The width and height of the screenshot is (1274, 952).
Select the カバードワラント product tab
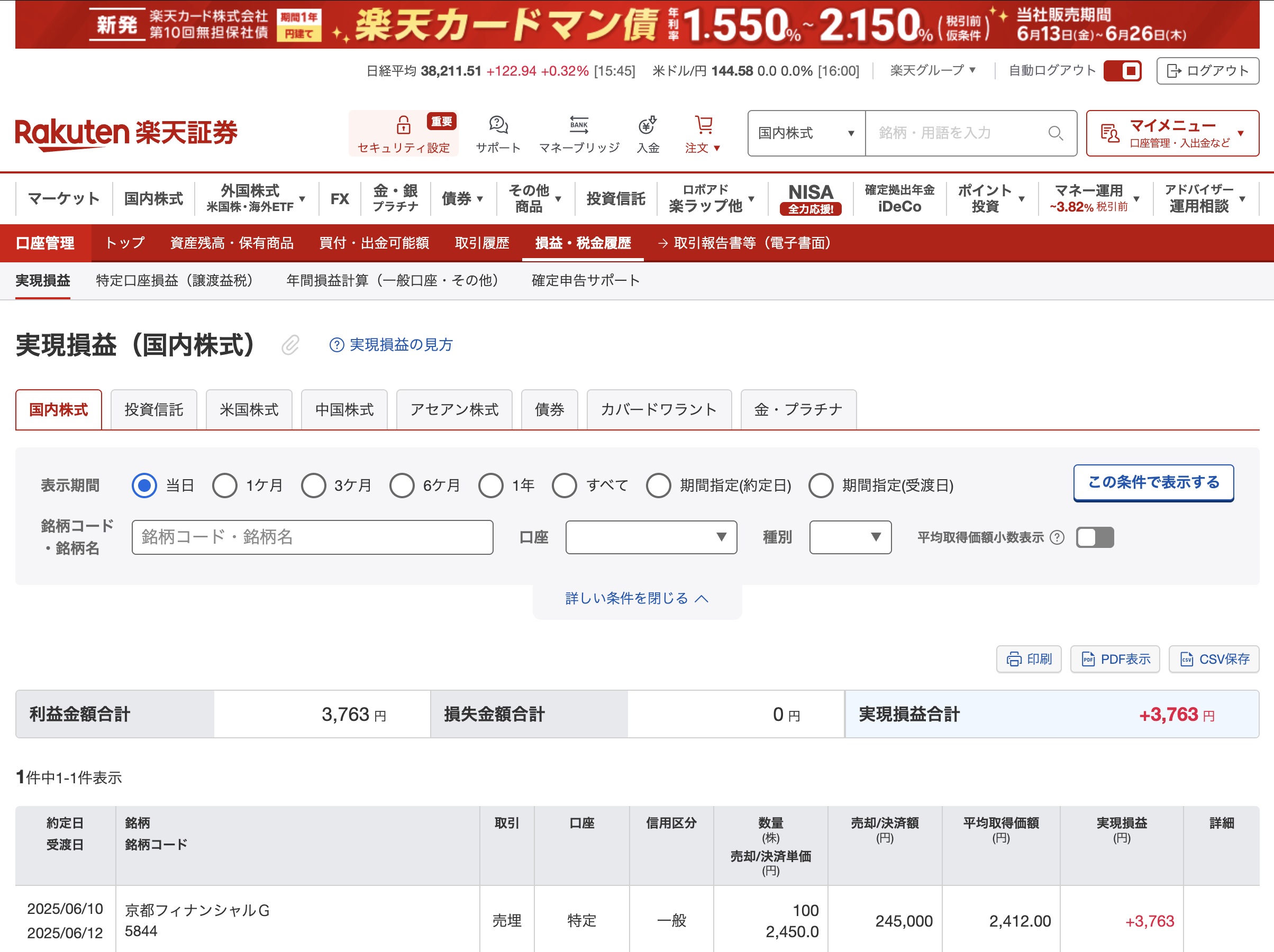pos(659,409)
